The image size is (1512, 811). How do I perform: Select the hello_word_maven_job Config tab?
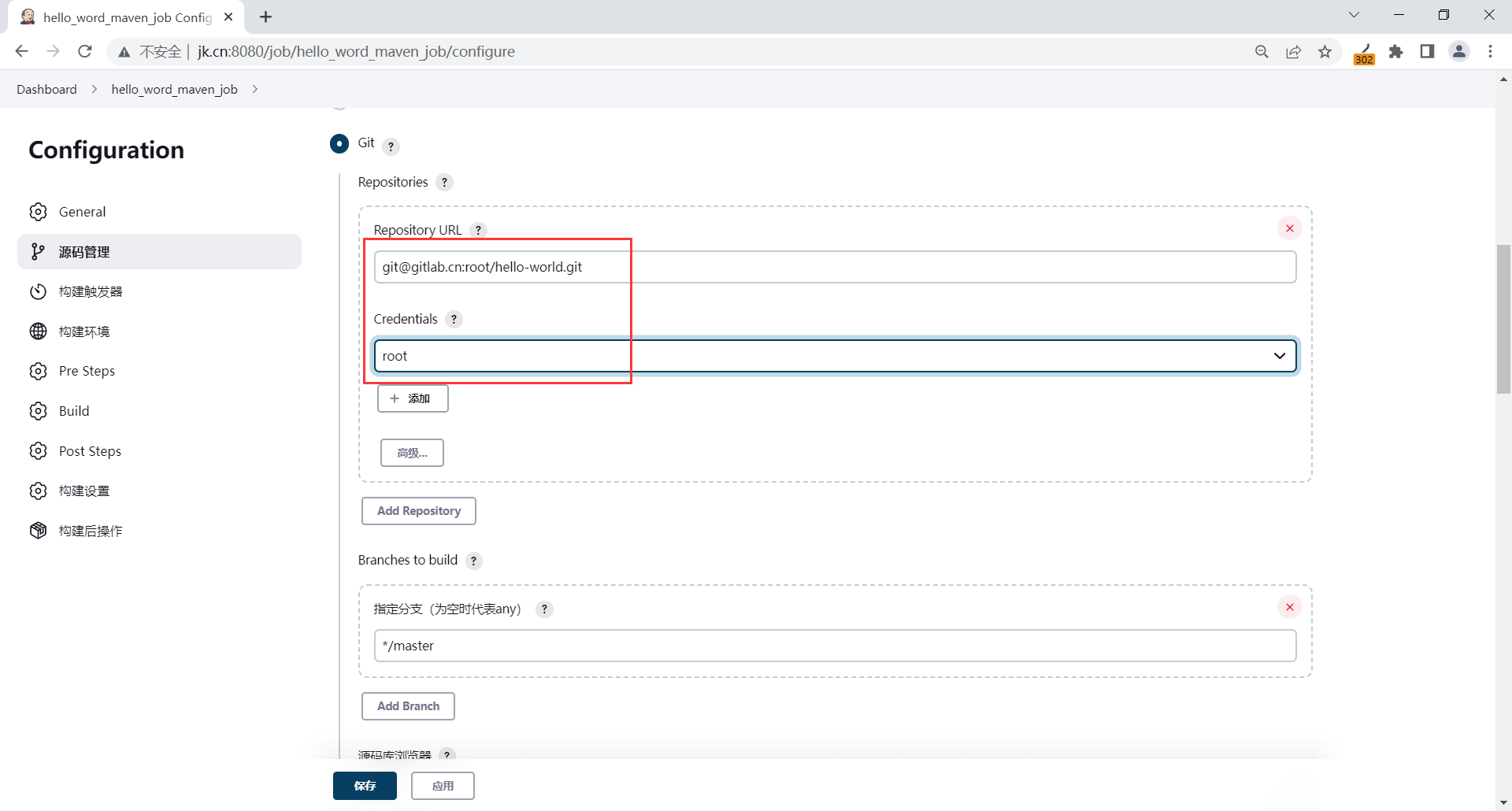[126, 17]
